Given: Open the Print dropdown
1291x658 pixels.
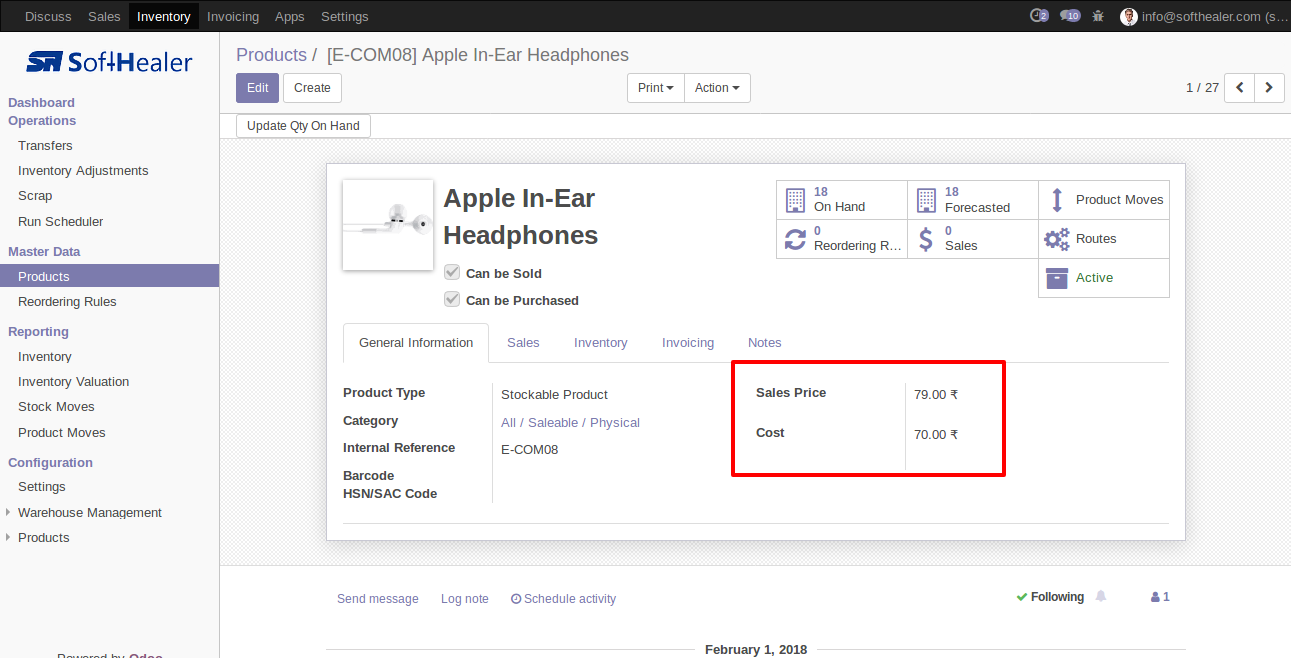Looking at the screenshot, I should (656, 88).
